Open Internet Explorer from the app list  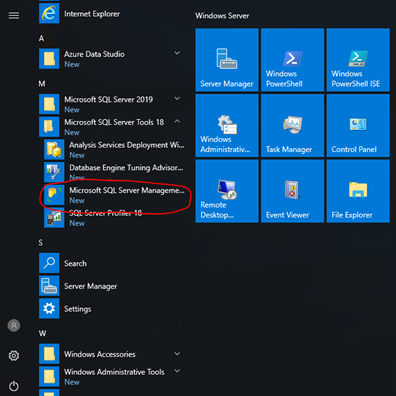tap(49, 13)
